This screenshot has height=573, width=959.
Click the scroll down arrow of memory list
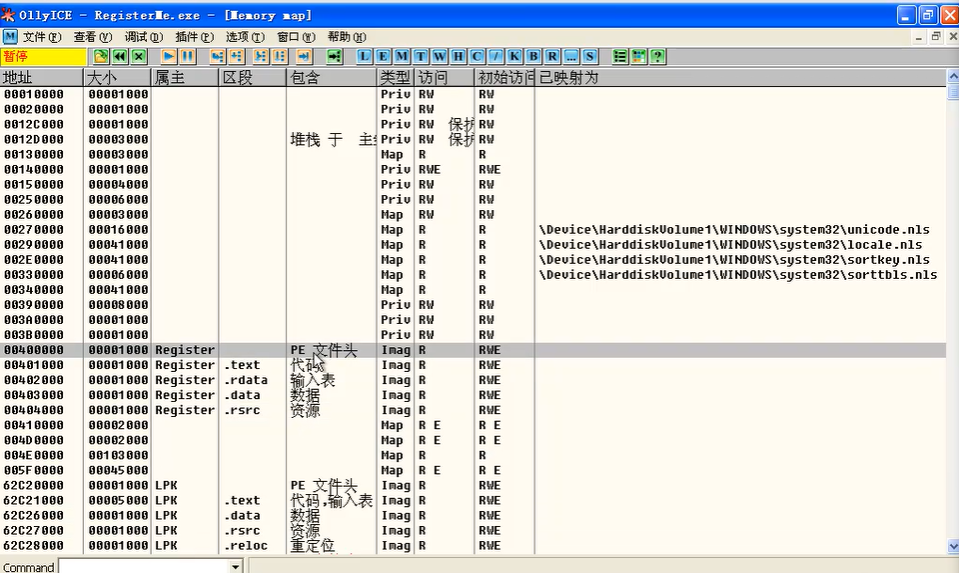click(x=953, y=546)
